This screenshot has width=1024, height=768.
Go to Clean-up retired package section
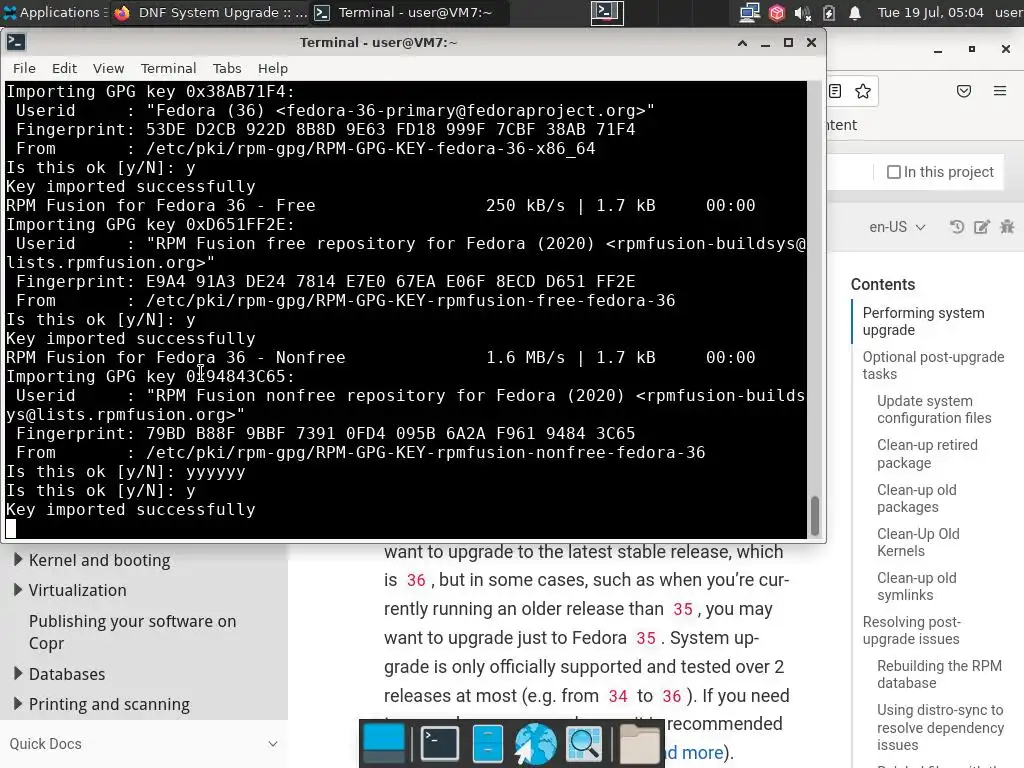point(927,454)
